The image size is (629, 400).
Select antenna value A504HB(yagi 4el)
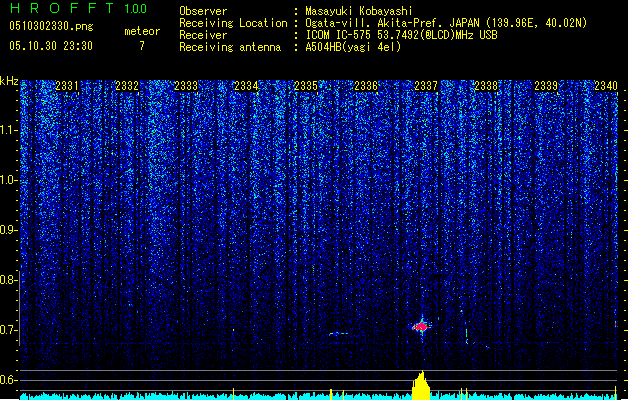point(353,47)
